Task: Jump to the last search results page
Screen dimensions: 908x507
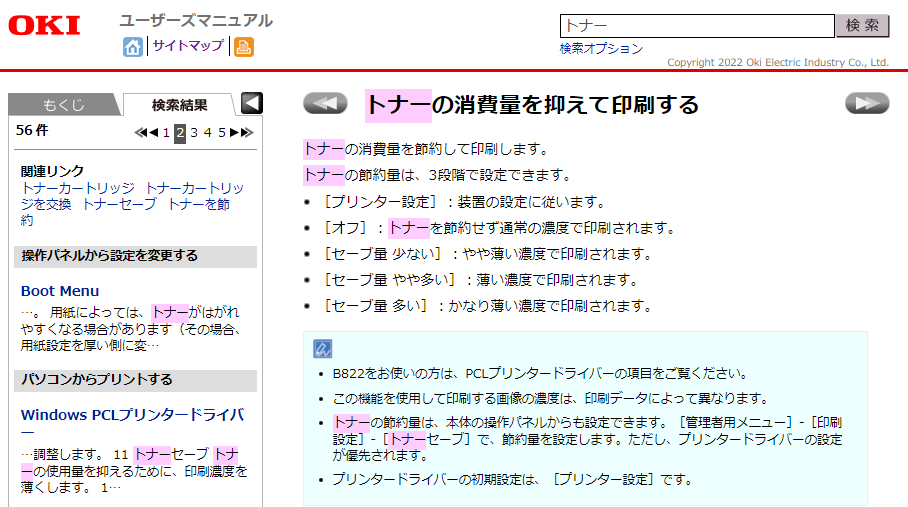Action: click(247, 132)
